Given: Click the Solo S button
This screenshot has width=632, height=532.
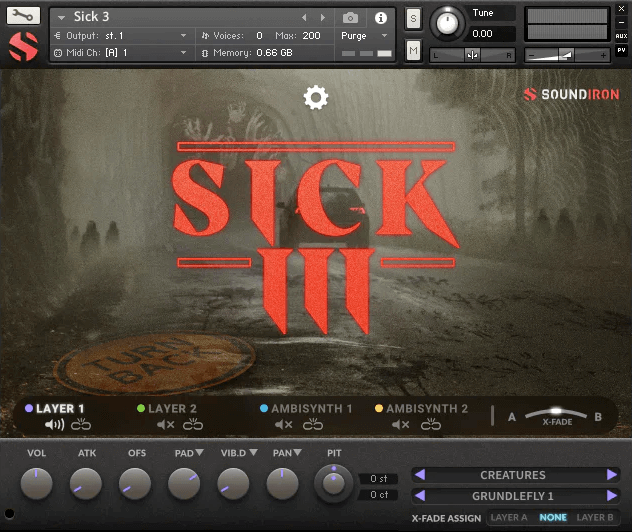Looking at the screenshot, I should [413, 19].
